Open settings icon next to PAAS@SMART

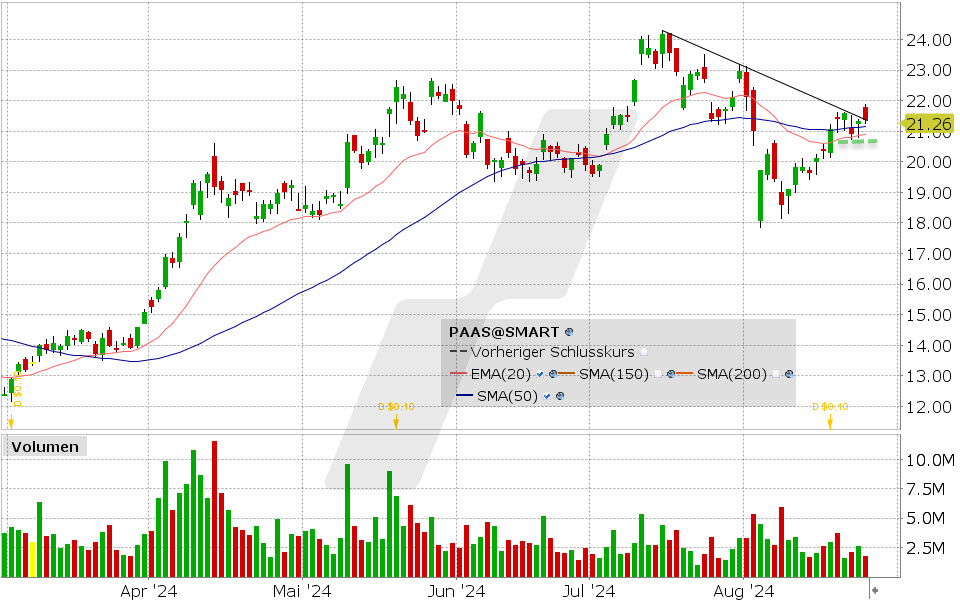pyautogui.click(x=569, y=332)
